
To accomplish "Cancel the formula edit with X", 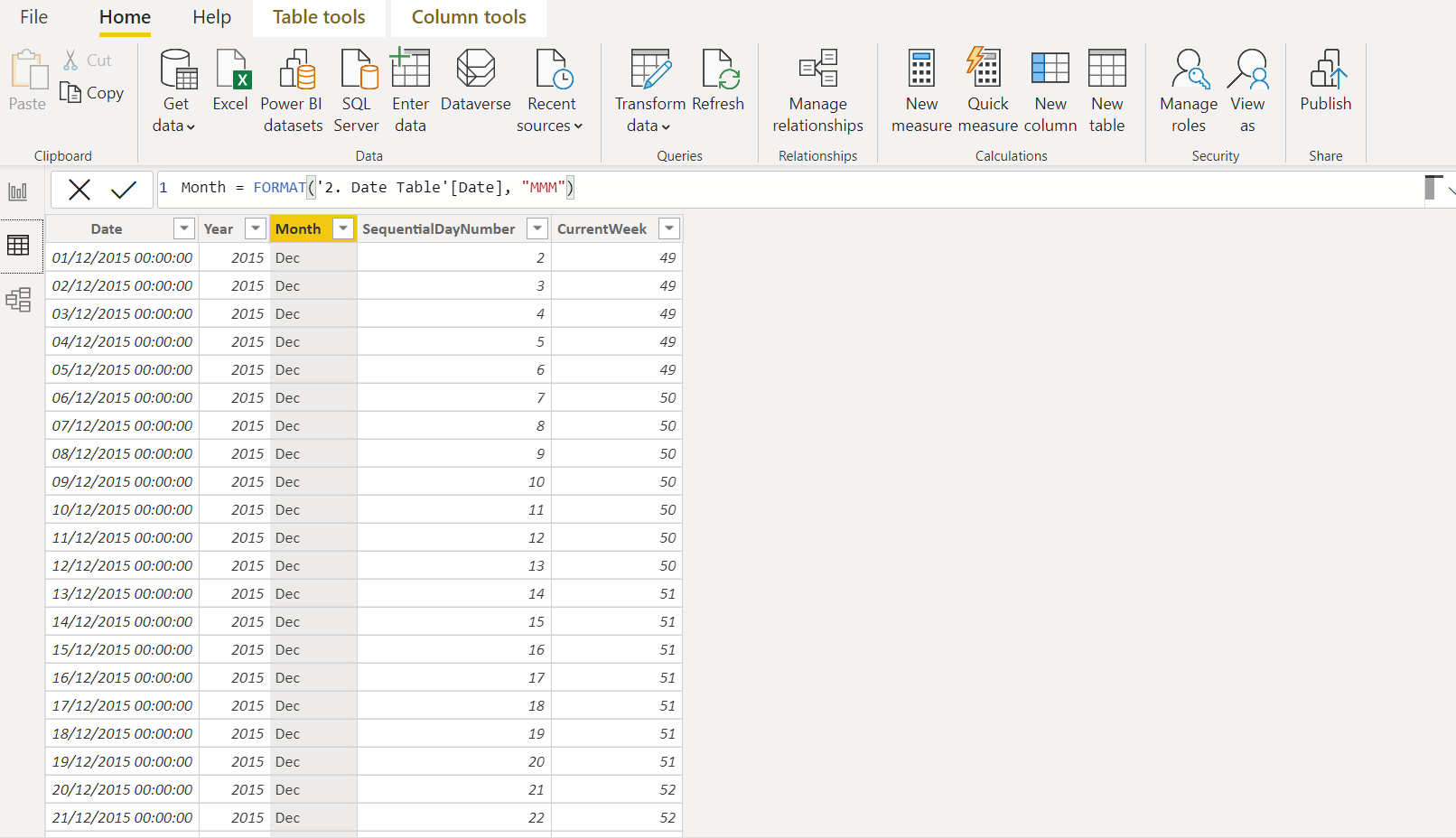I will (79, 190).
